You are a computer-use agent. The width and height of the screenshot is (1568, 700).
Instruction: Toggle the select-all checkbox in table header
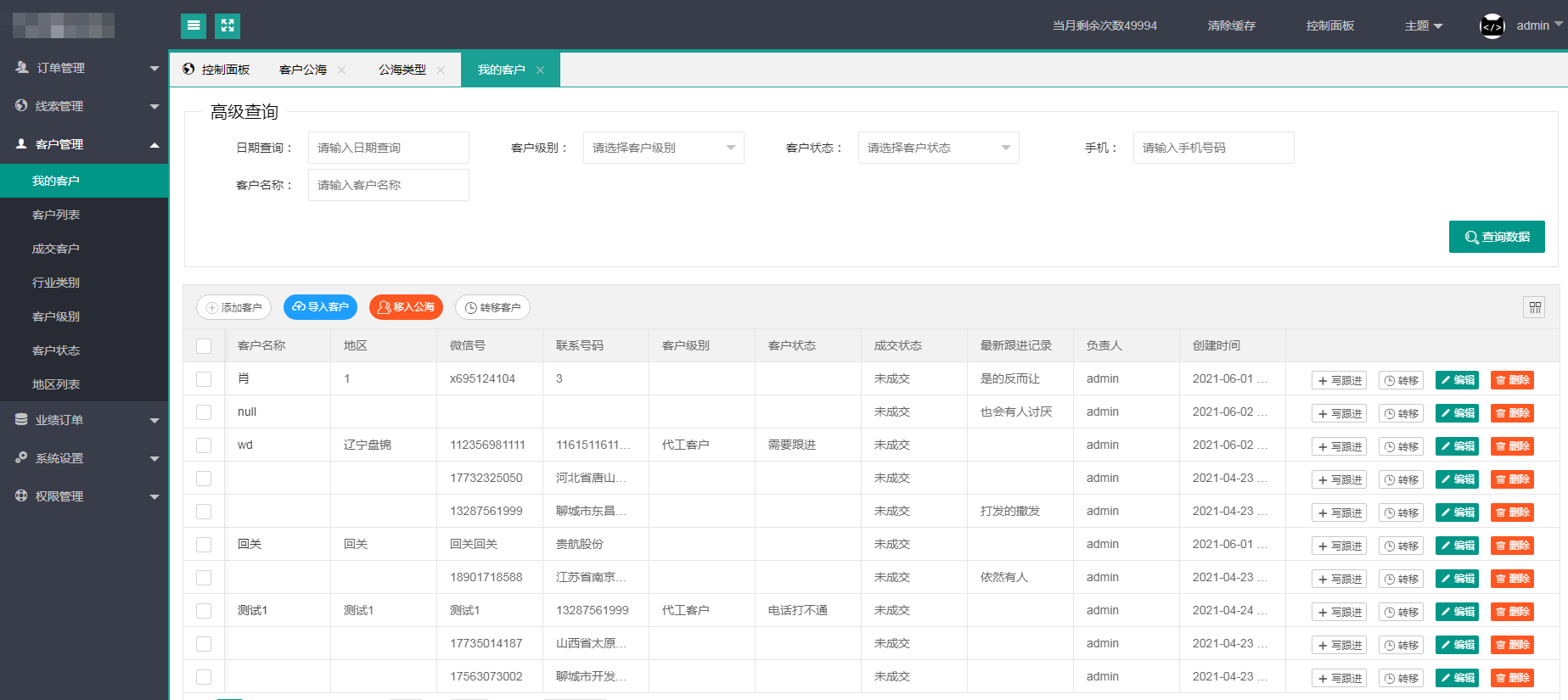pyautogui.click(x=204, y=346)
